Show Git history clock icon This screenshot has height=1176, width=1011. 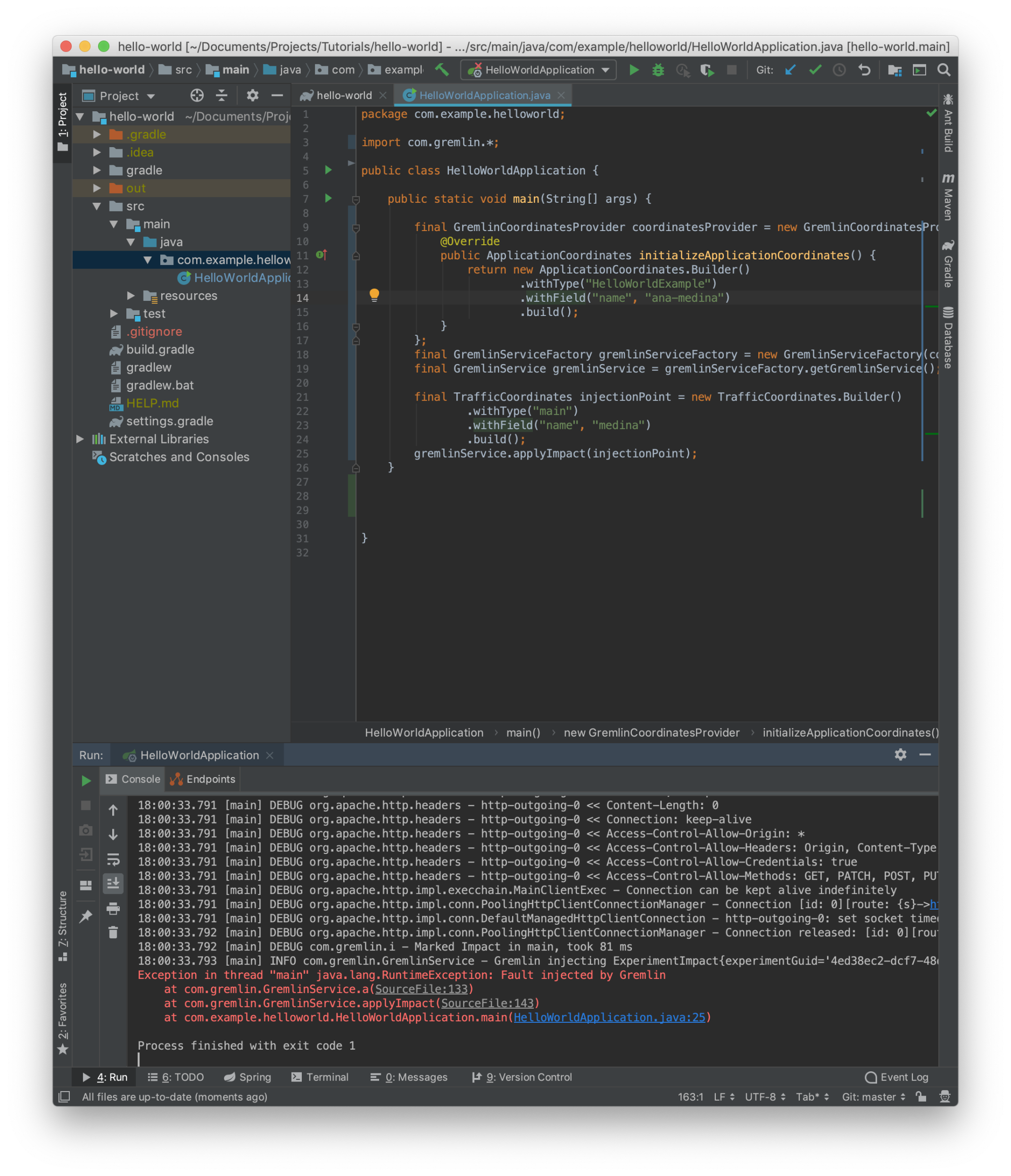coord(839,70)
